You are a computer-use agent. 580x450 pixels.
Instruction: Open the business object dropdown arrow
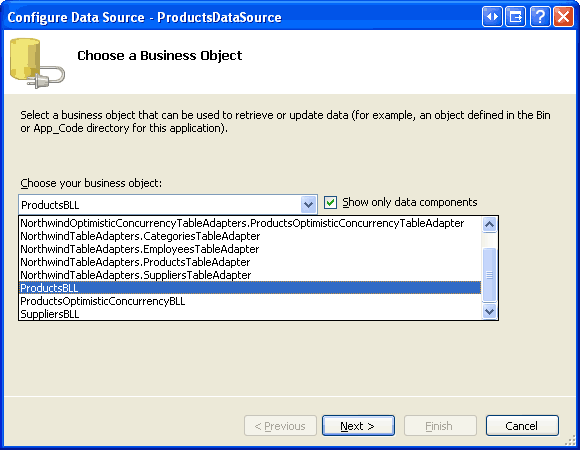point(308,204)
